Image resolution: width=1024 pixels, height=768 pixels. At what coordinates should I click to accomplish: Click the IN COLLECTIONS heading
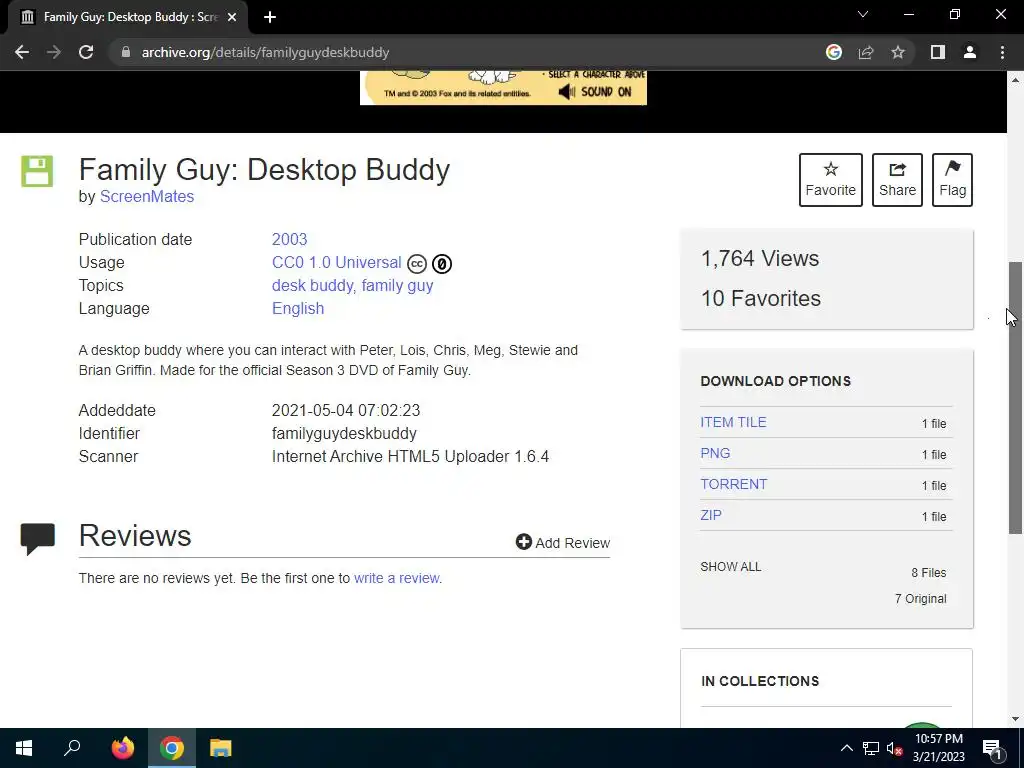(x=760, y=681)
